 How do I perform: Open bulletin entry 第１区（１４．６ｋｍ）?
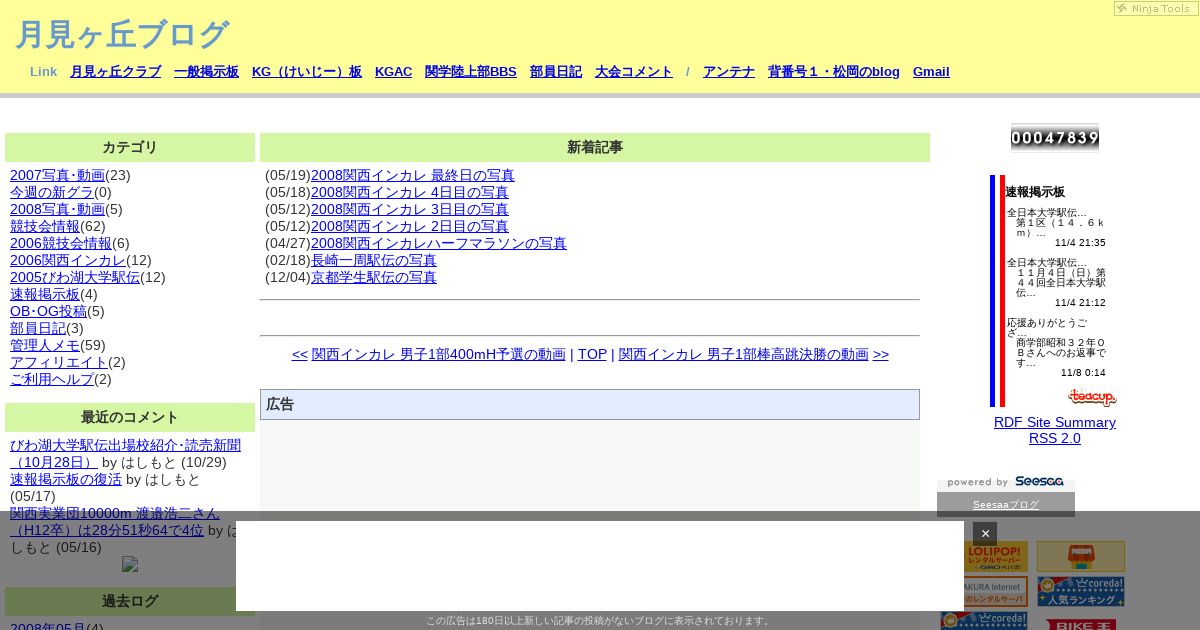coord(1060,228)
